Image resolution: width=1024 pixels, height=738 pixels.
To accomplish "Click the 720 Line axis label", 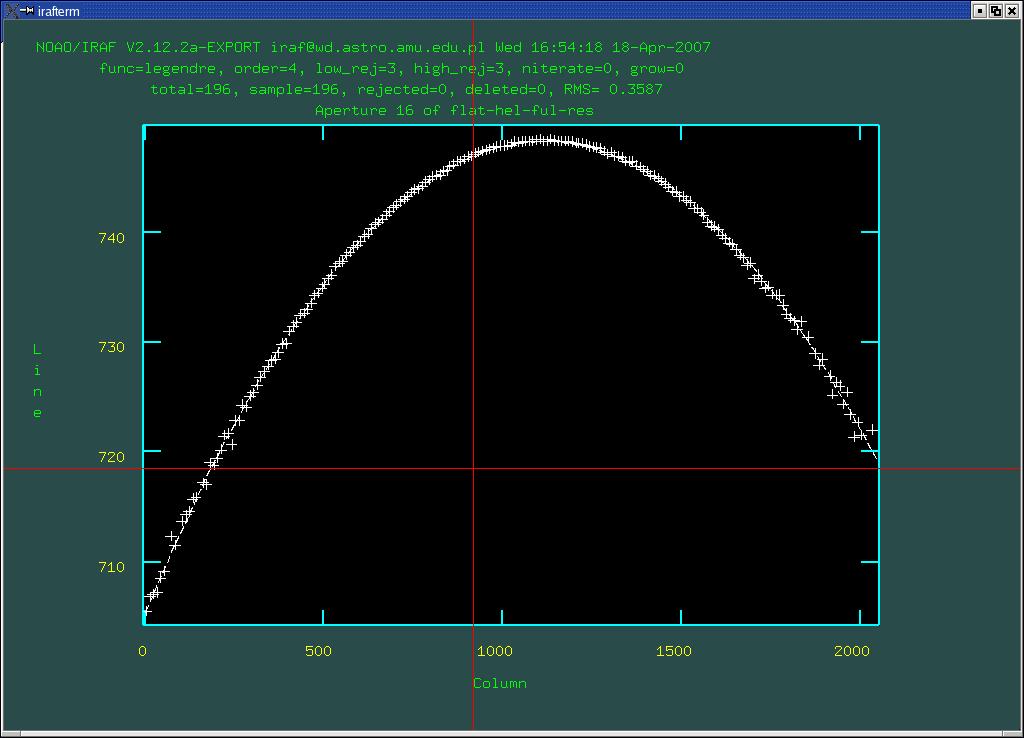I will pyautogui.click(x=112, y=457).
